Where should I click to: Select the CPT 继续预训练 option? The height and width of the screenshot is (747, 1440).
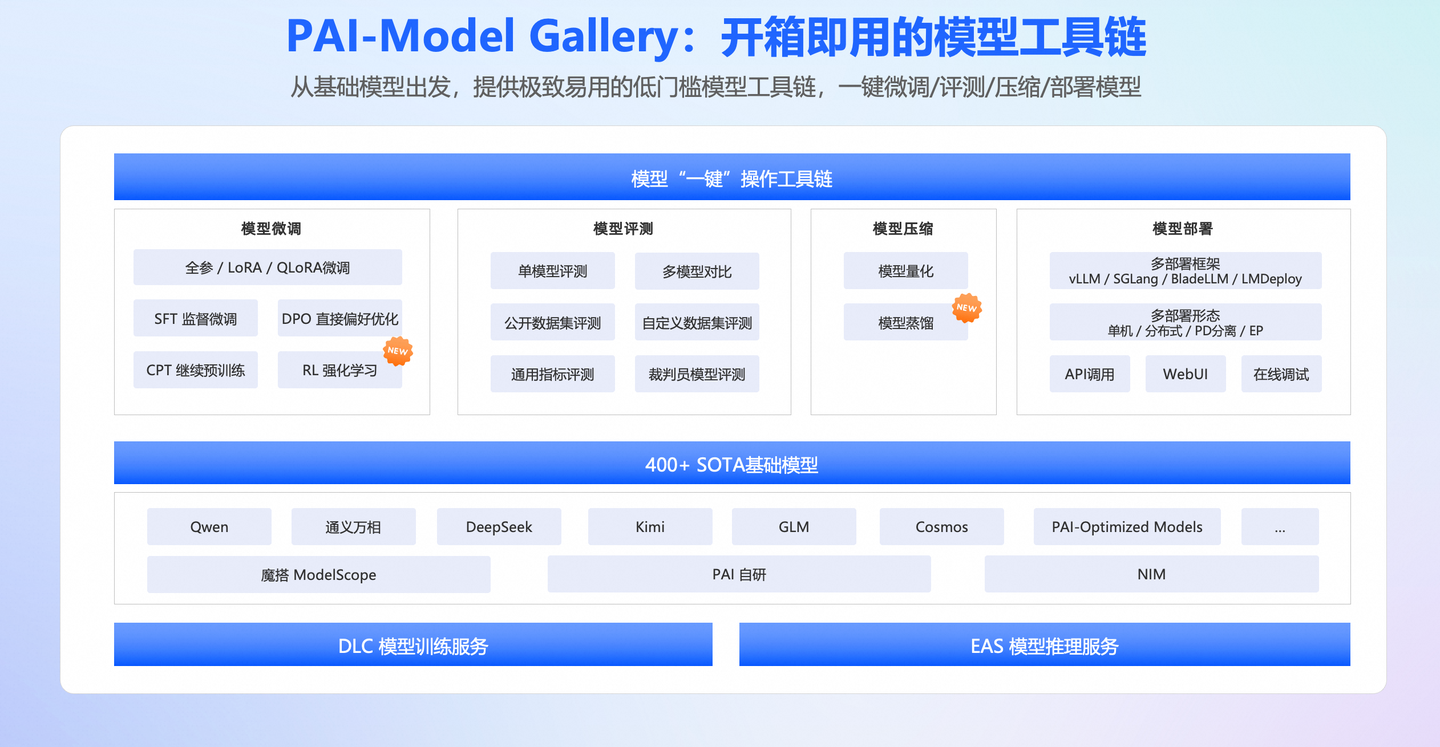(195, 369)
